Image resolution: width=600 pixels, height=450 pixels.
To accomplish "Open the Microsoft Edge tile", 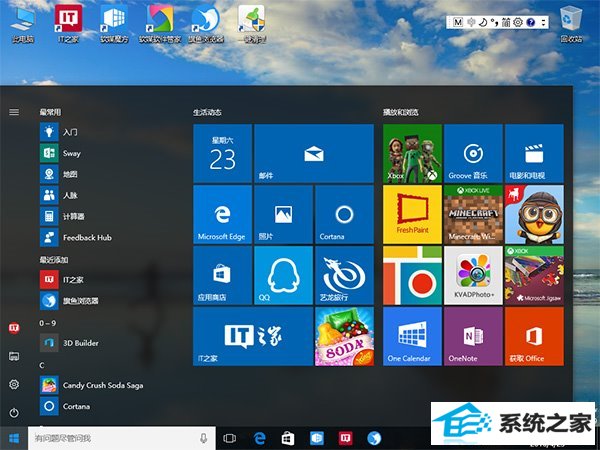I will (x=222, y=214).
